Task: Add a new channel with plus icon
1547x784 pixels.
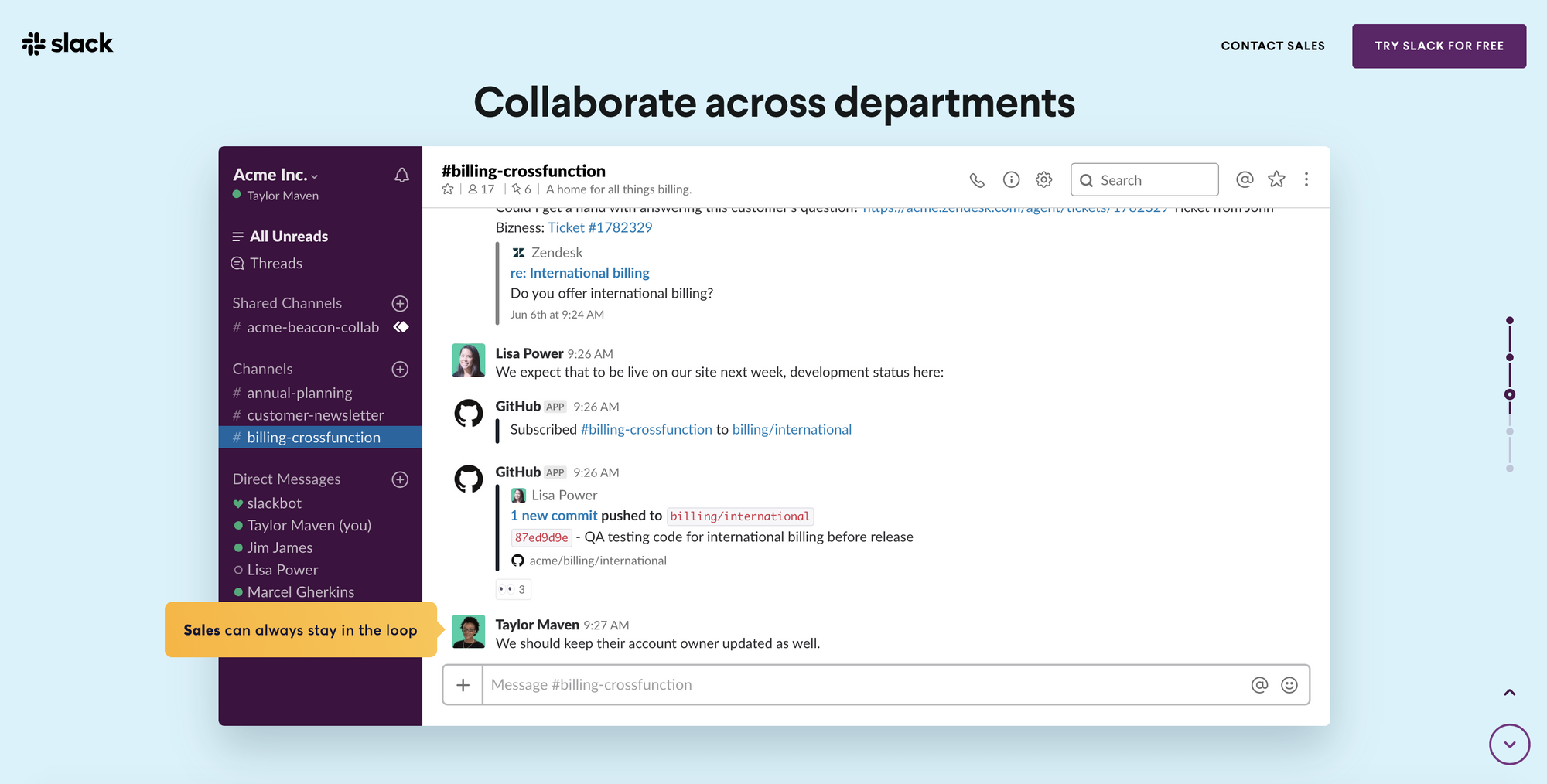Action: [x=400, y=370]
